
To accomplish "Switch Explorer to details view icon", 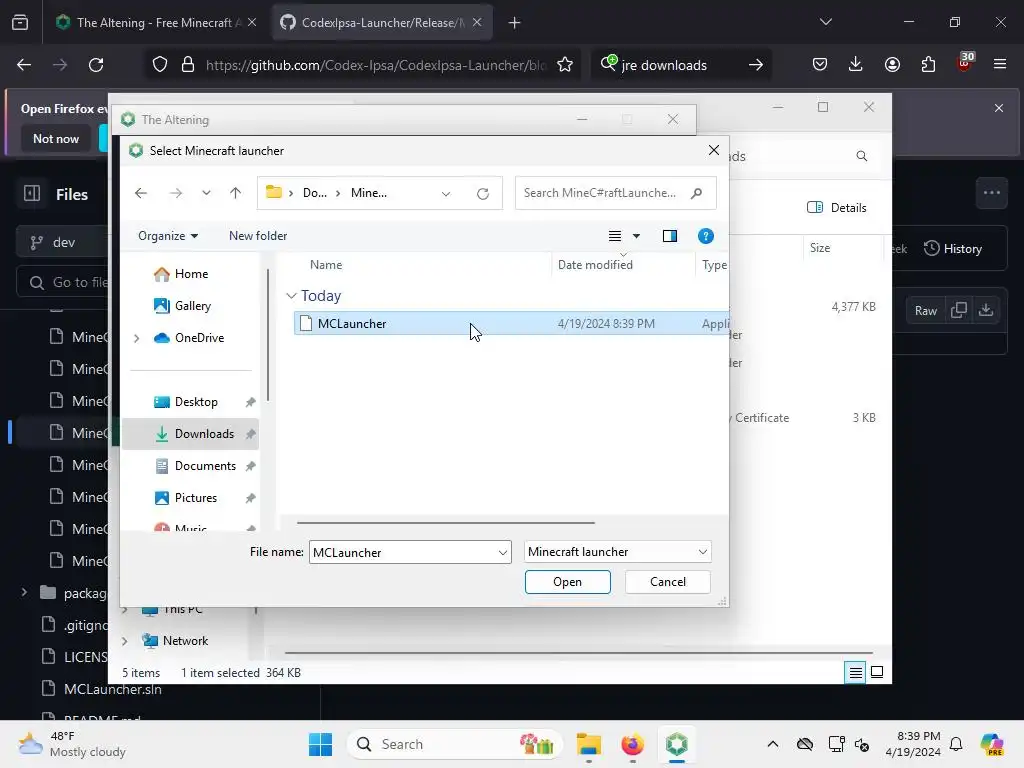I will [x=855, y=672].
